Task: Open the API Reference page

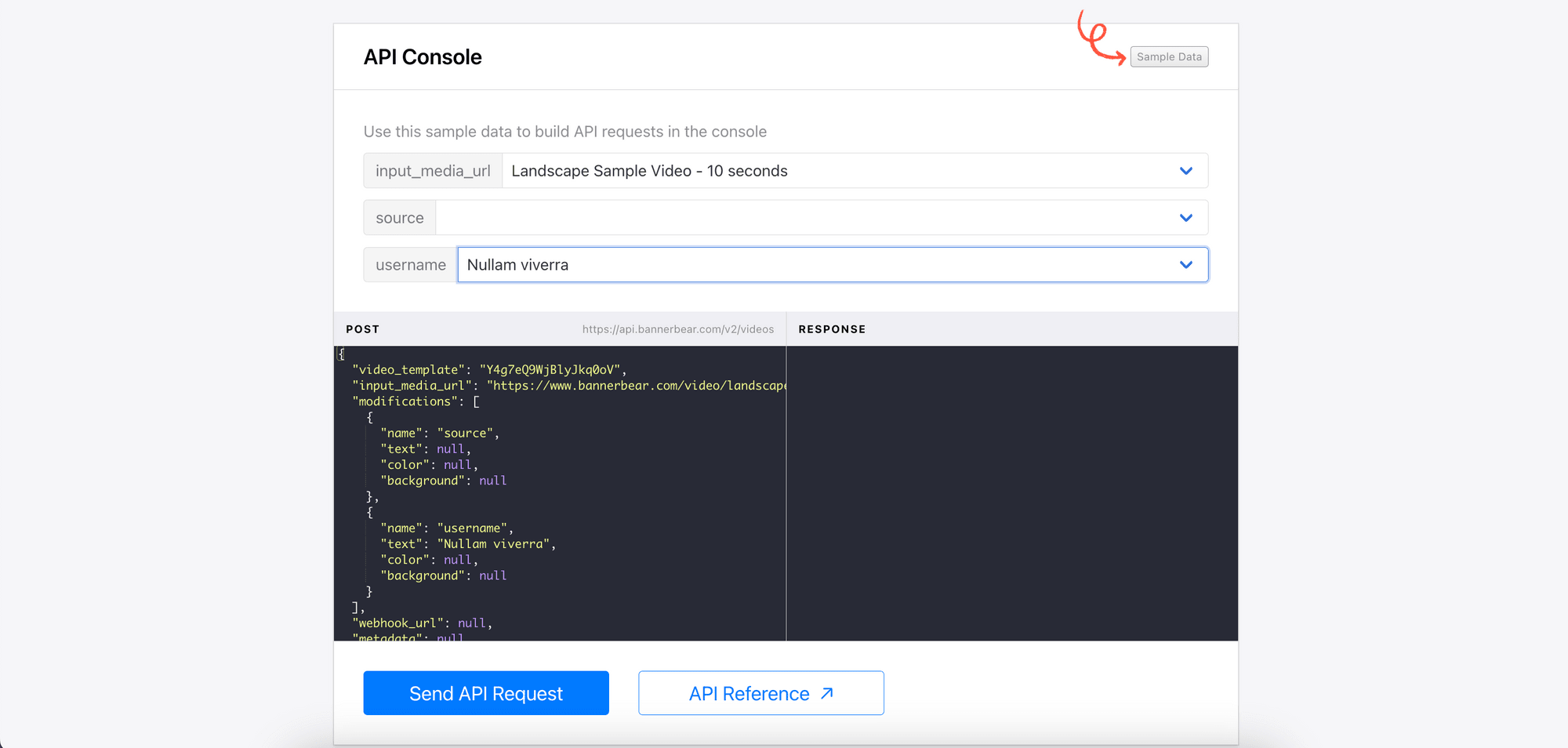Action: point(760,692)
